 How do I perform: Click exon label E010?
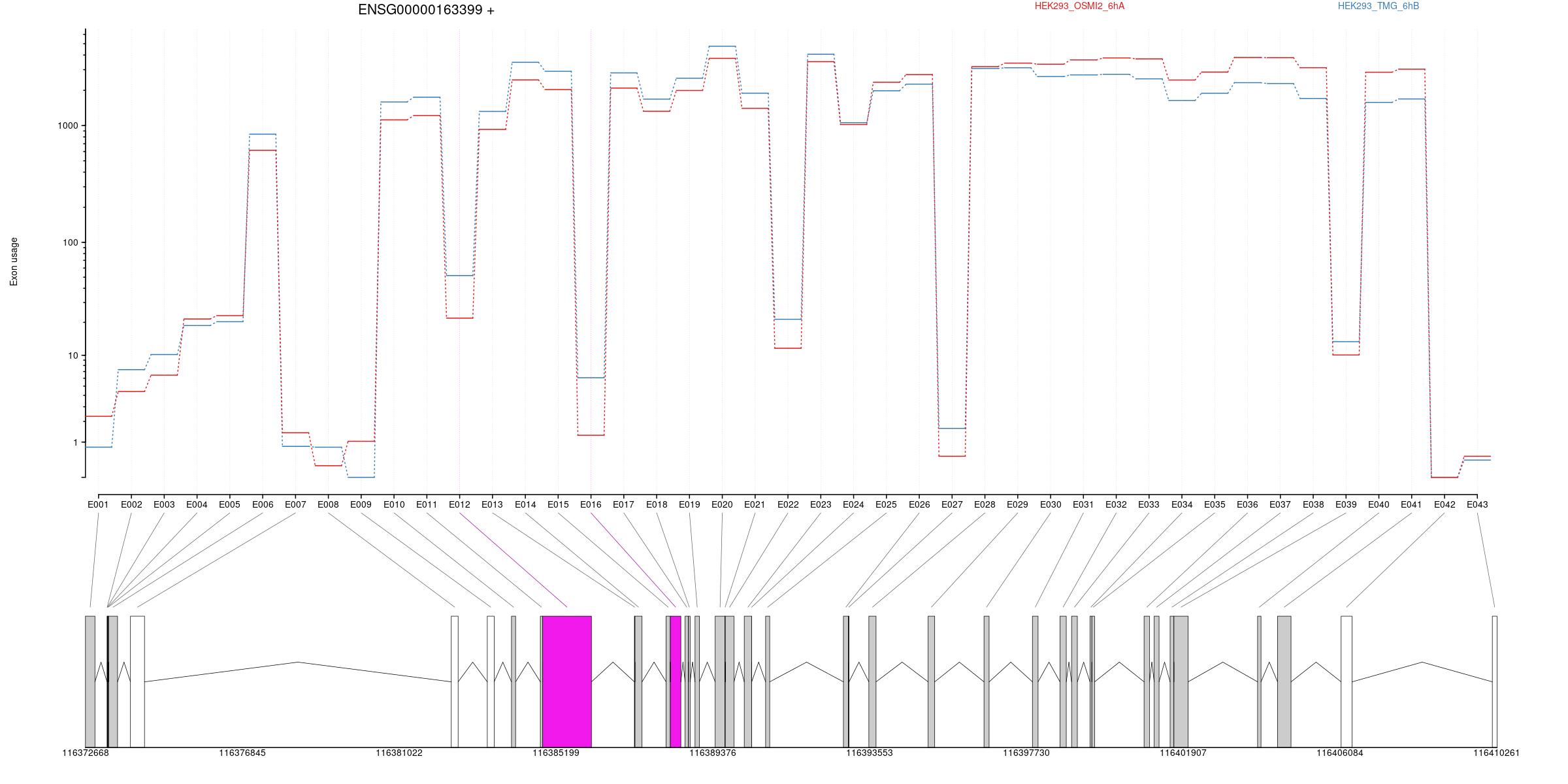click(394, 504)
